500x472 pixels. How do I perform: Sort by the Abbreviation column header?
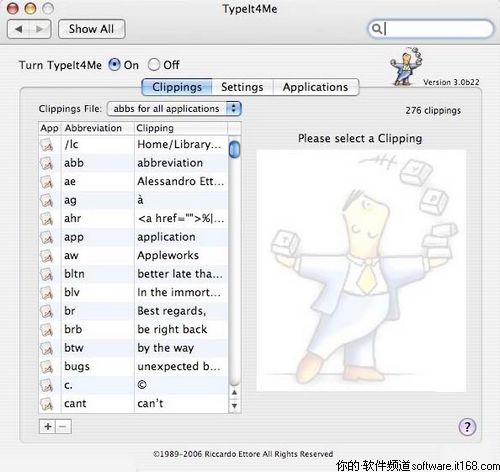[98, 128]
